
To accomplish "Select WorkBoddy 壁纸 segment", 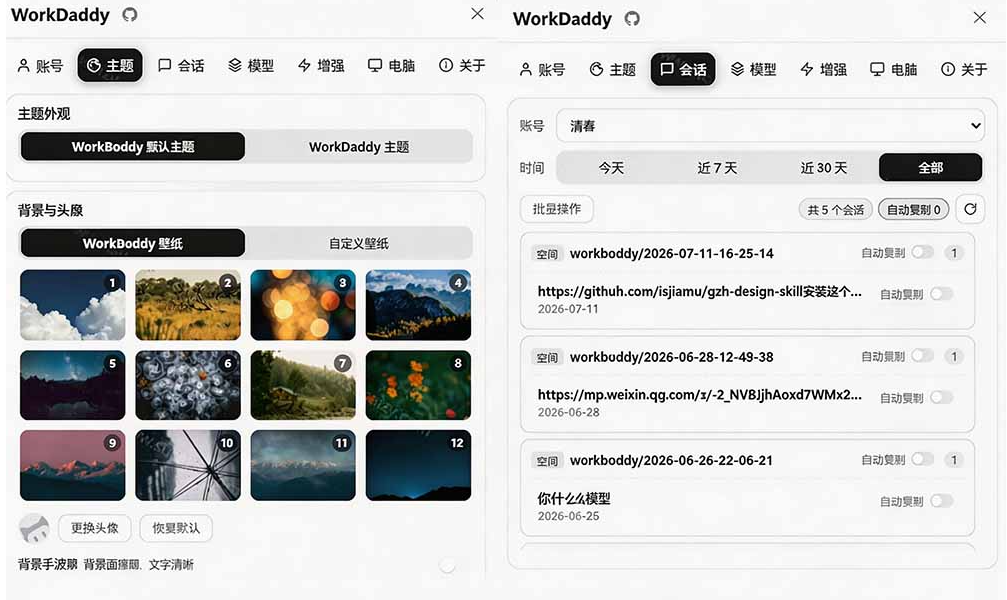I will [133, 243].
